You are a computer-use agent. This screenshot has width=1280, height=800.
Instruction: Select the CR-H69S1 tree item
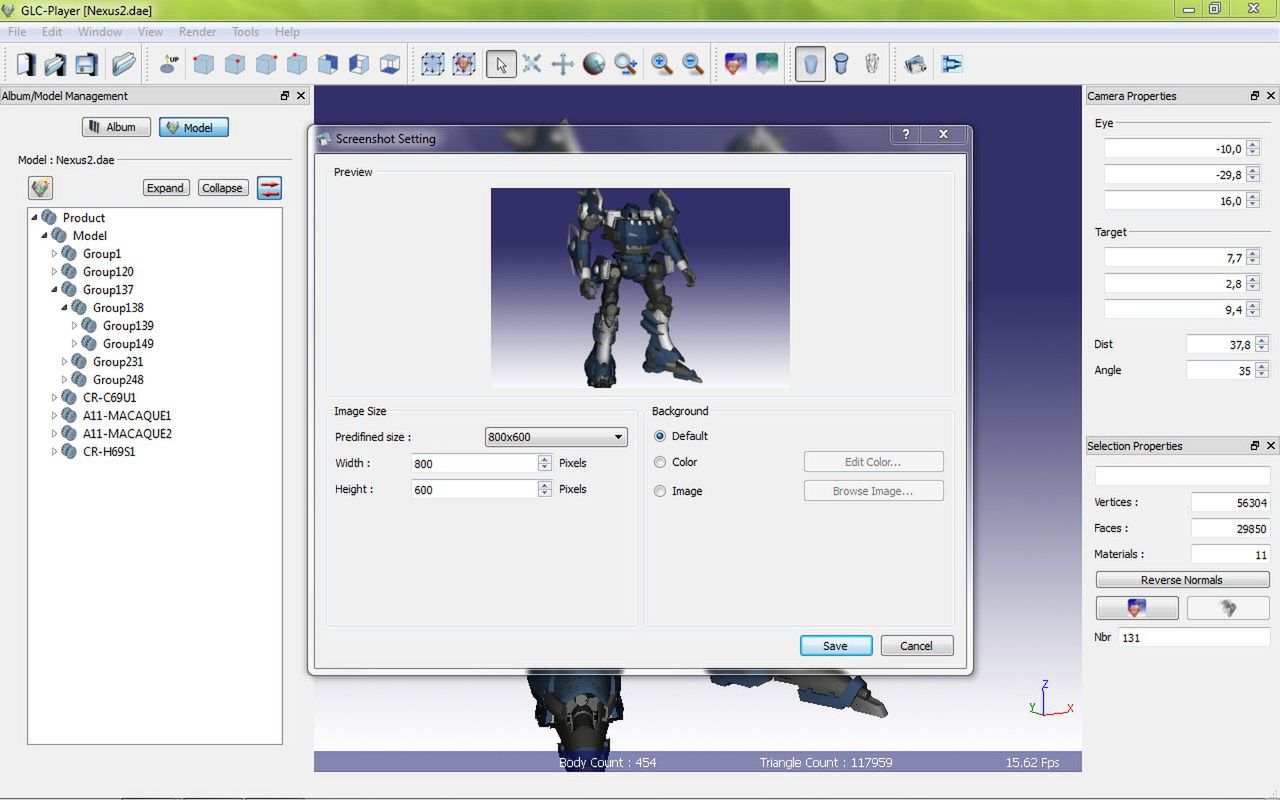(109, 452)
